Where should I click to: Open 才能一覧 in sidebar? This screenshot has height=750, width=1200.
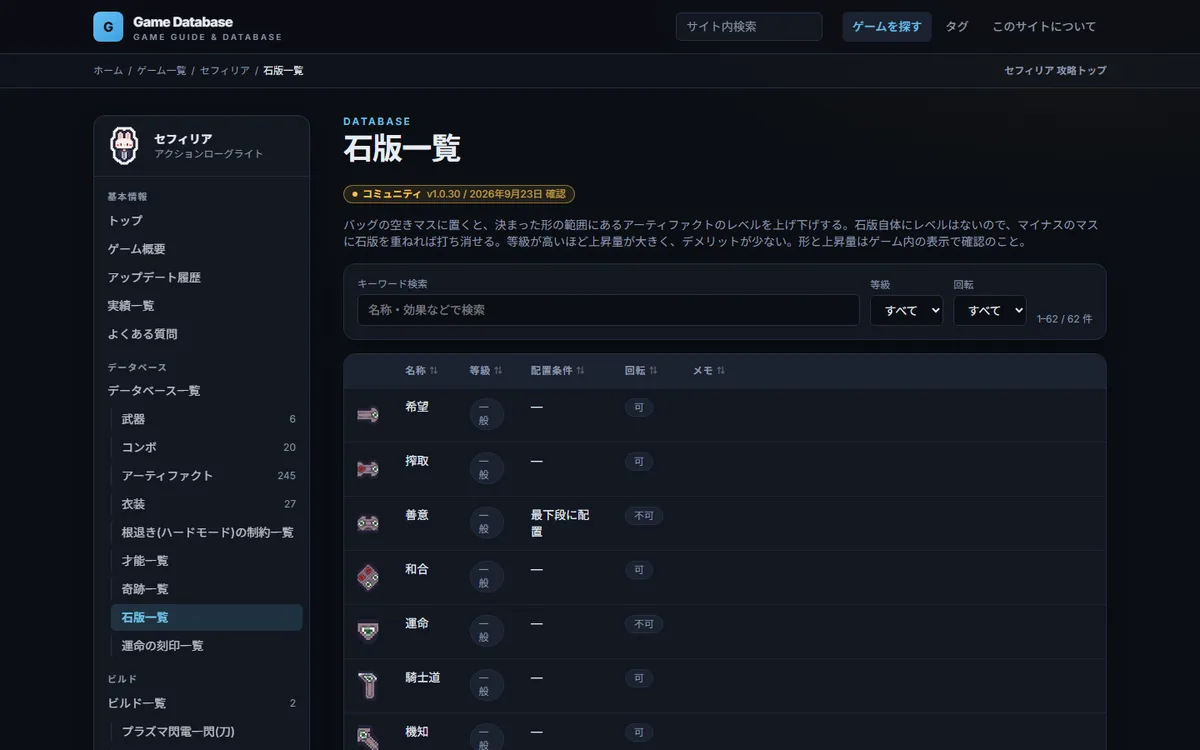tap(207, 561)
